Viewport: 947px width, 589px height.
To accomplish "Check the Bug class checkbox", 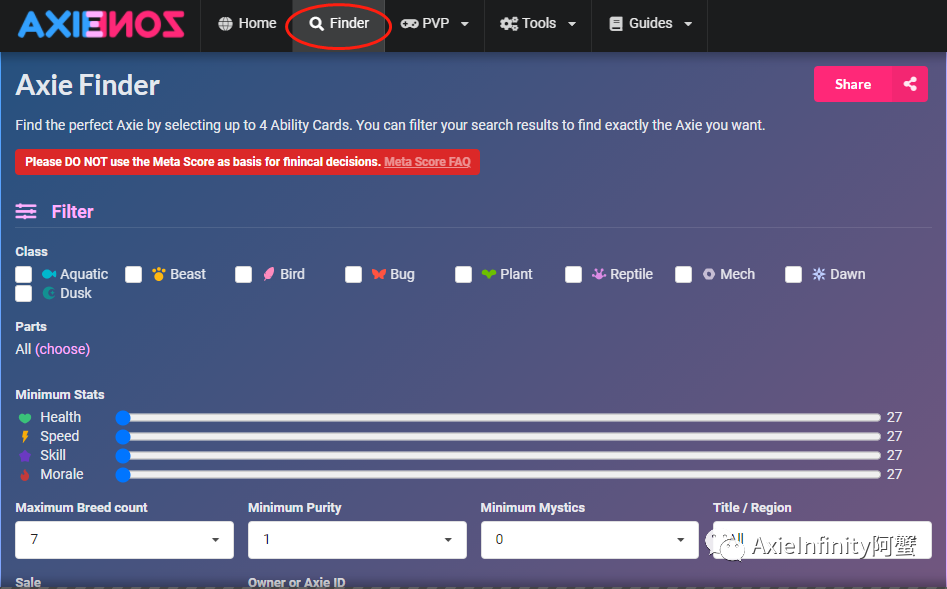I will pos(353,274).
